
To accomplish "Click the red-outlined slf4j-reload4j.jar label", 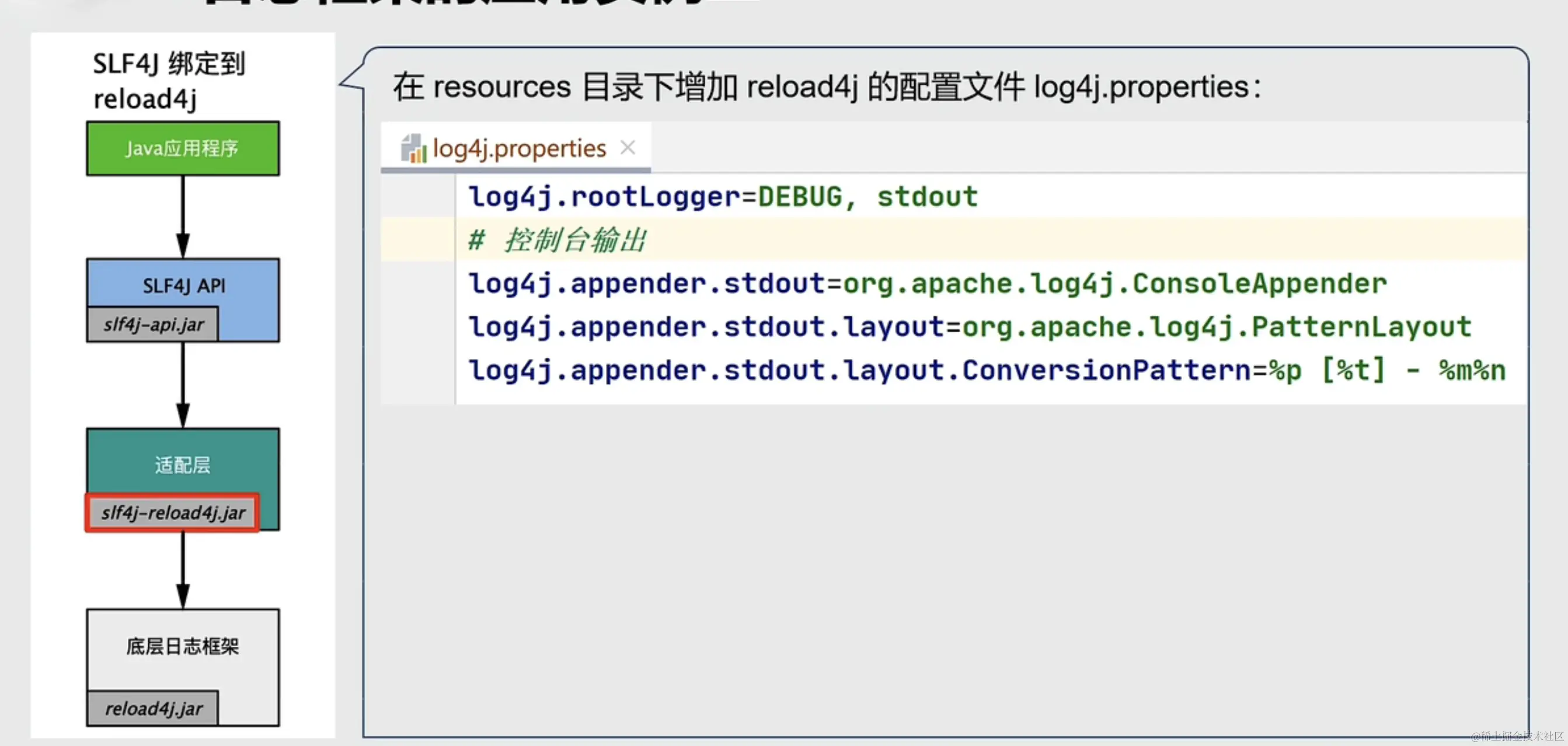I will (173, 513).
